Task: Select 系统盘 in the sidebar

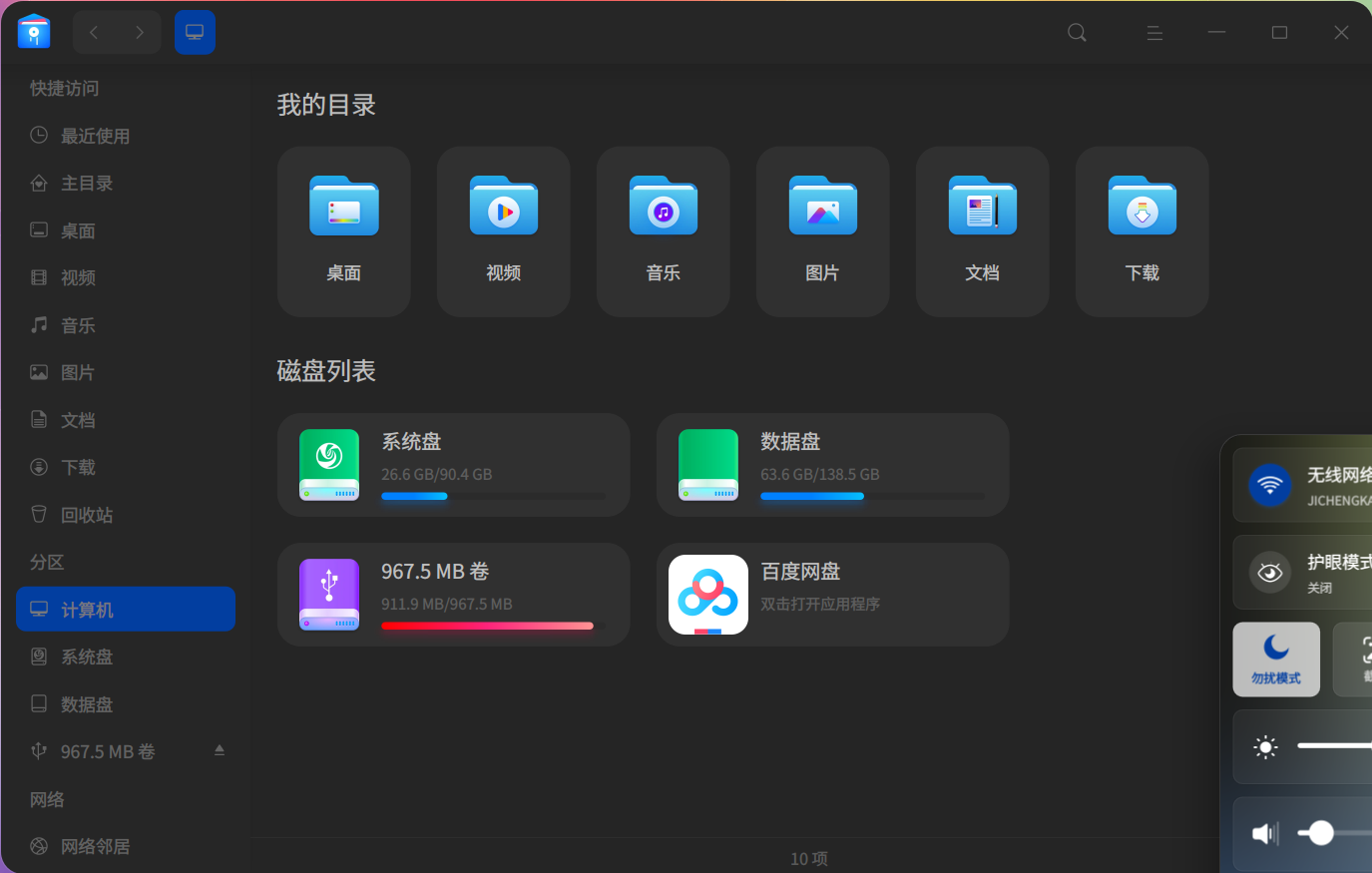Action: pos(126,656)
